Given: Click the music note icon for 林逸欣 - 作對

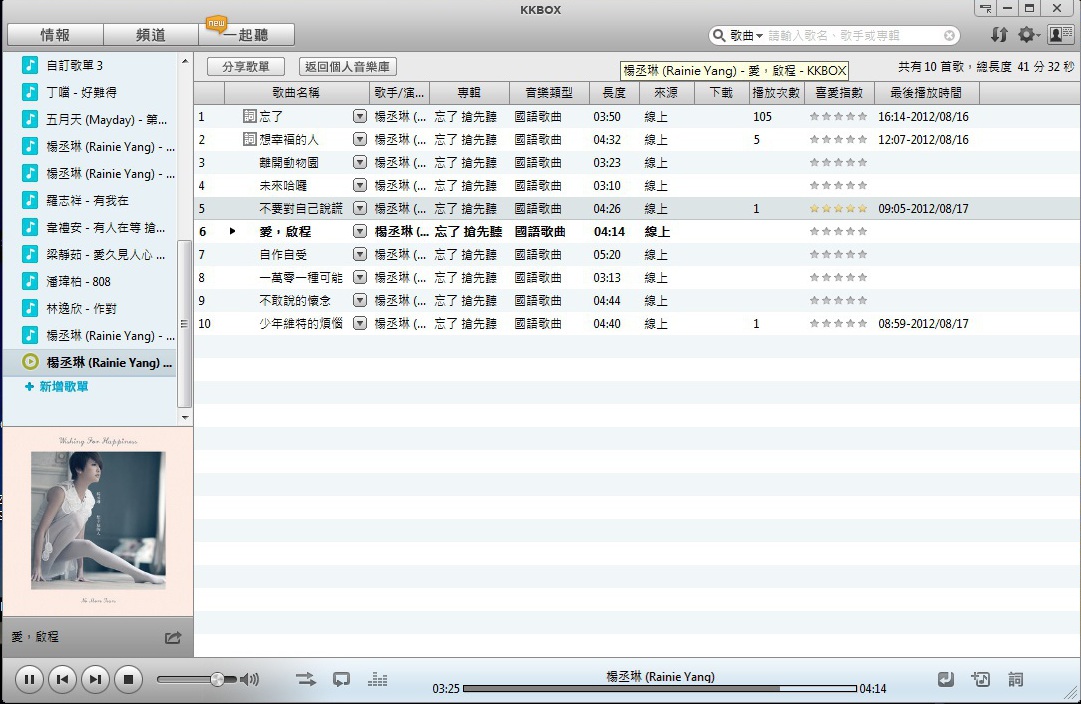Looking at the screenshot, I should pos(30,308).
